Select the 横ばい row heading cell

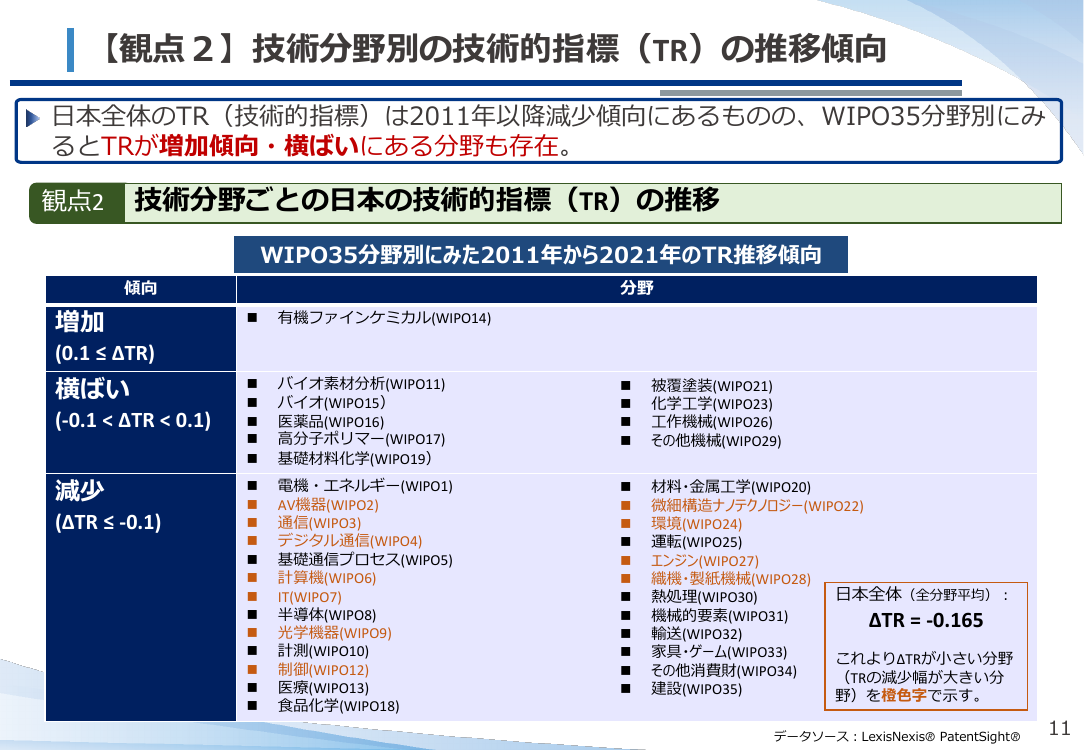click(141, 422)
